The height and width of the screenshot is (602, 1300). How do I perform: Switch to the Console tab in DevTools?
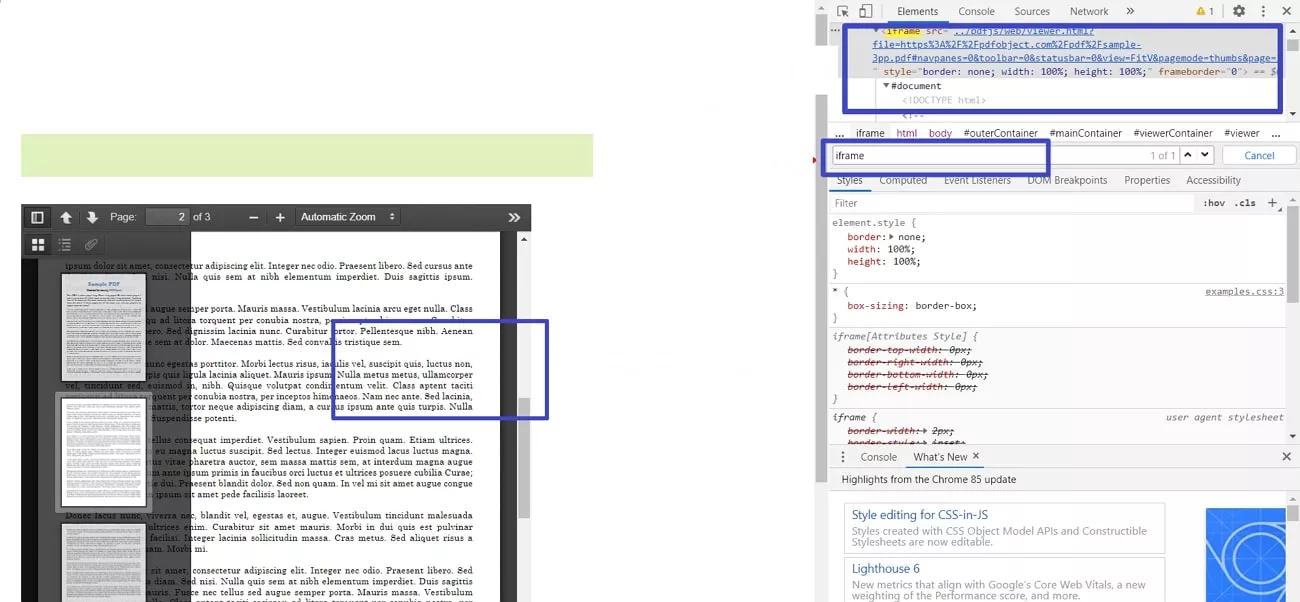click(x=976, y=11)
